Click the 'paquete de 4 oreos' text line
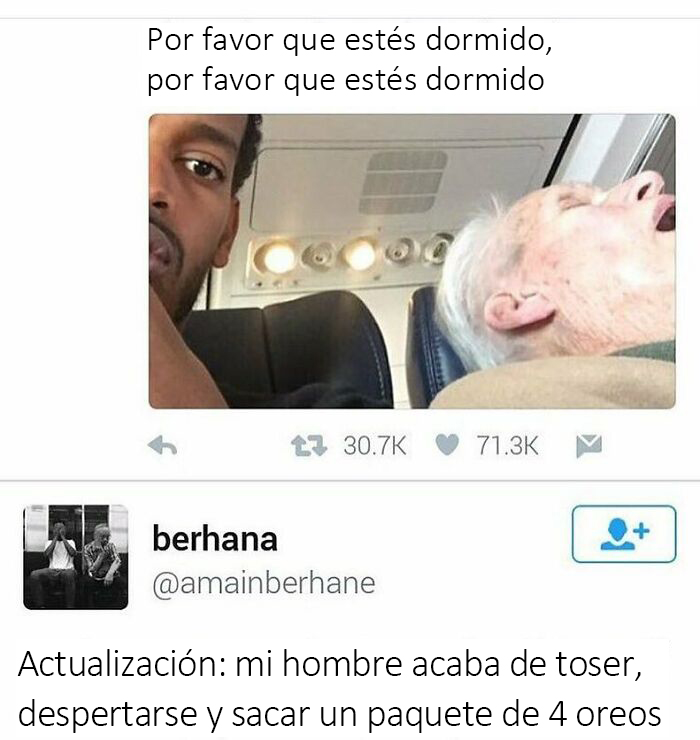Viewport: 700px width, 740px height. [514, 715]
